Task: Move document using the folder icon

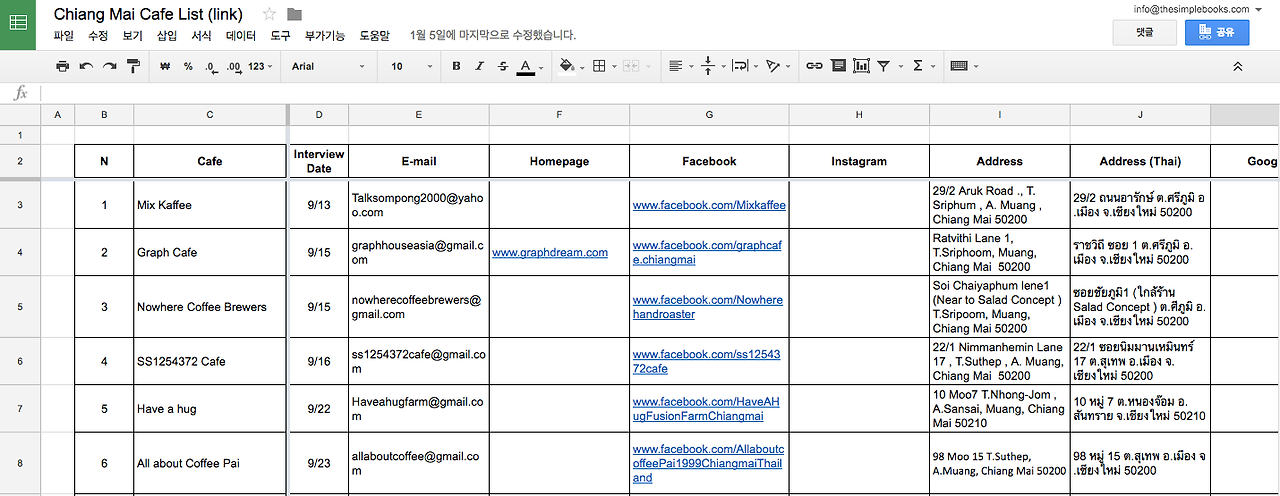Action: pos(294,14)
